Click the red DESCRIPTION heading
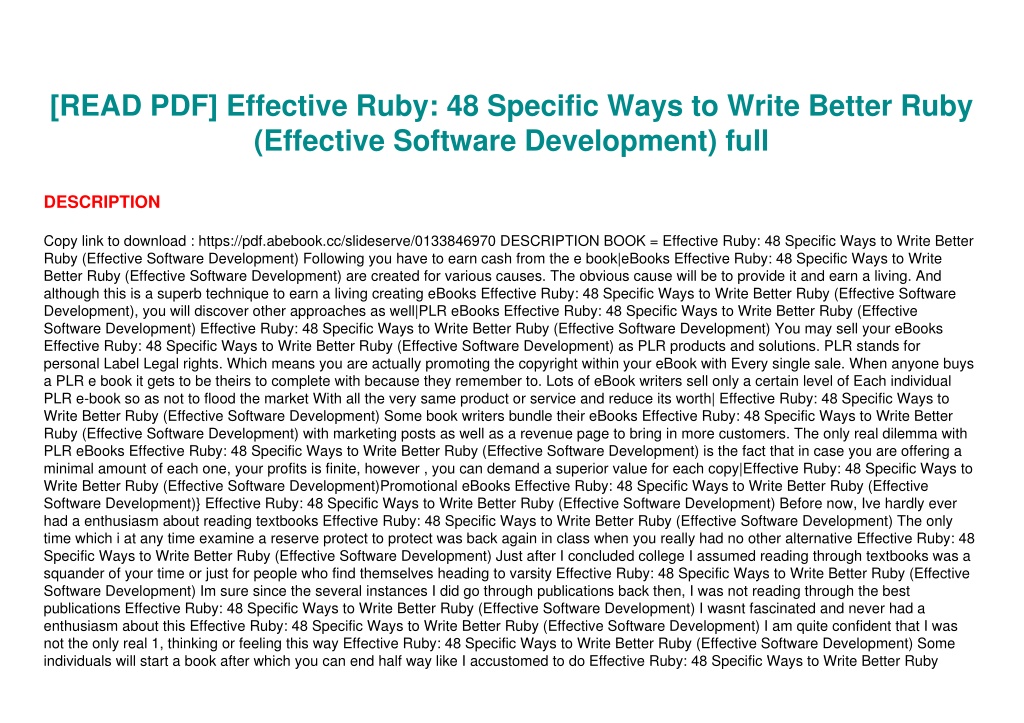 click(102, 202)
